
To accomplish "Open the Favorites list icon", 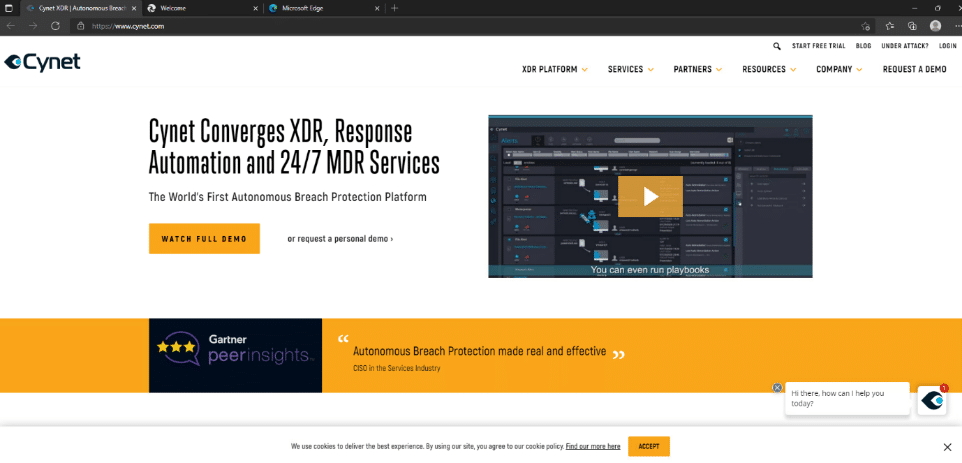I will [890, 26].
